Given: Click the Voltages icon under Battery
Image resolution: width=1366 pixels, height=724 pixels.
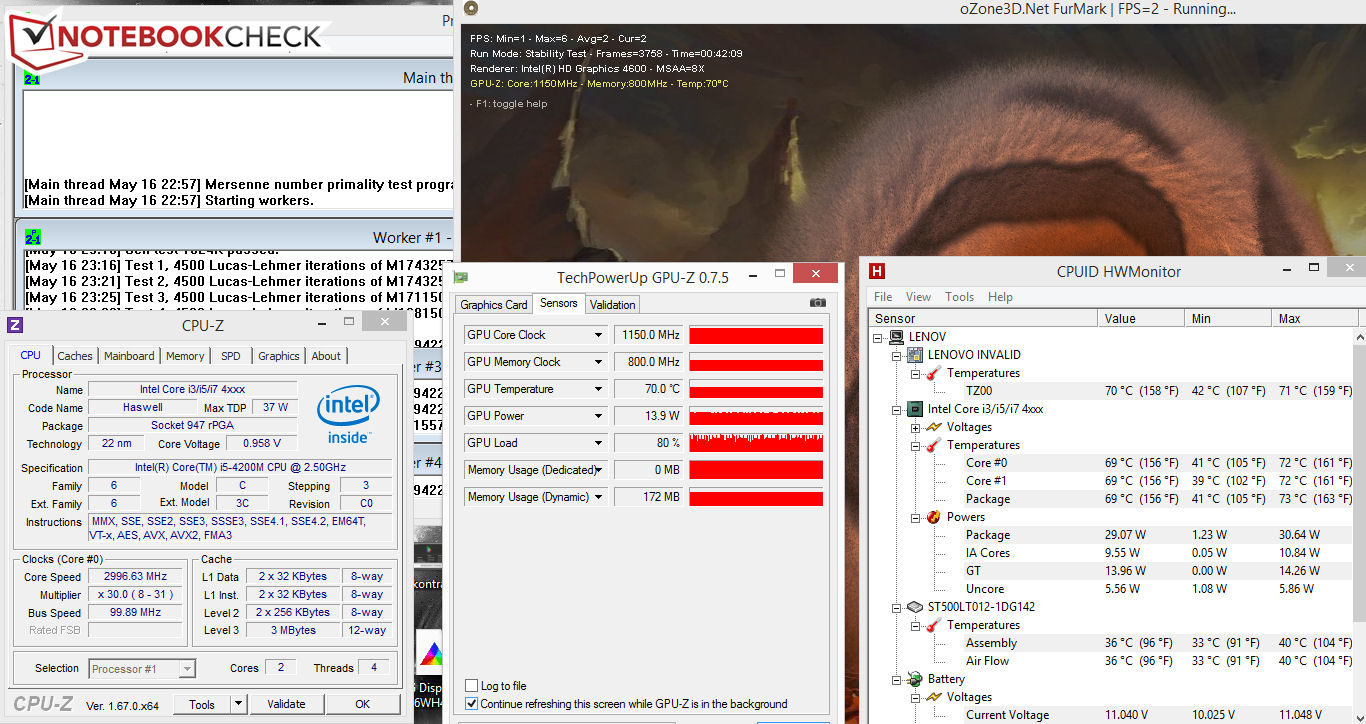Looking at the screenshot, I should click(x=932, y=697).
